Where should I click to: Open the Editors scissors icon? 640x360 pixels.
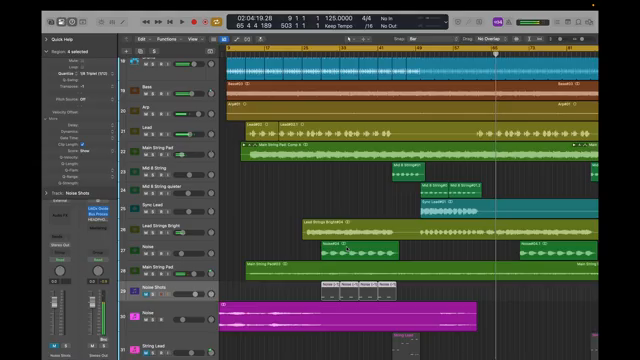(123, 22)
